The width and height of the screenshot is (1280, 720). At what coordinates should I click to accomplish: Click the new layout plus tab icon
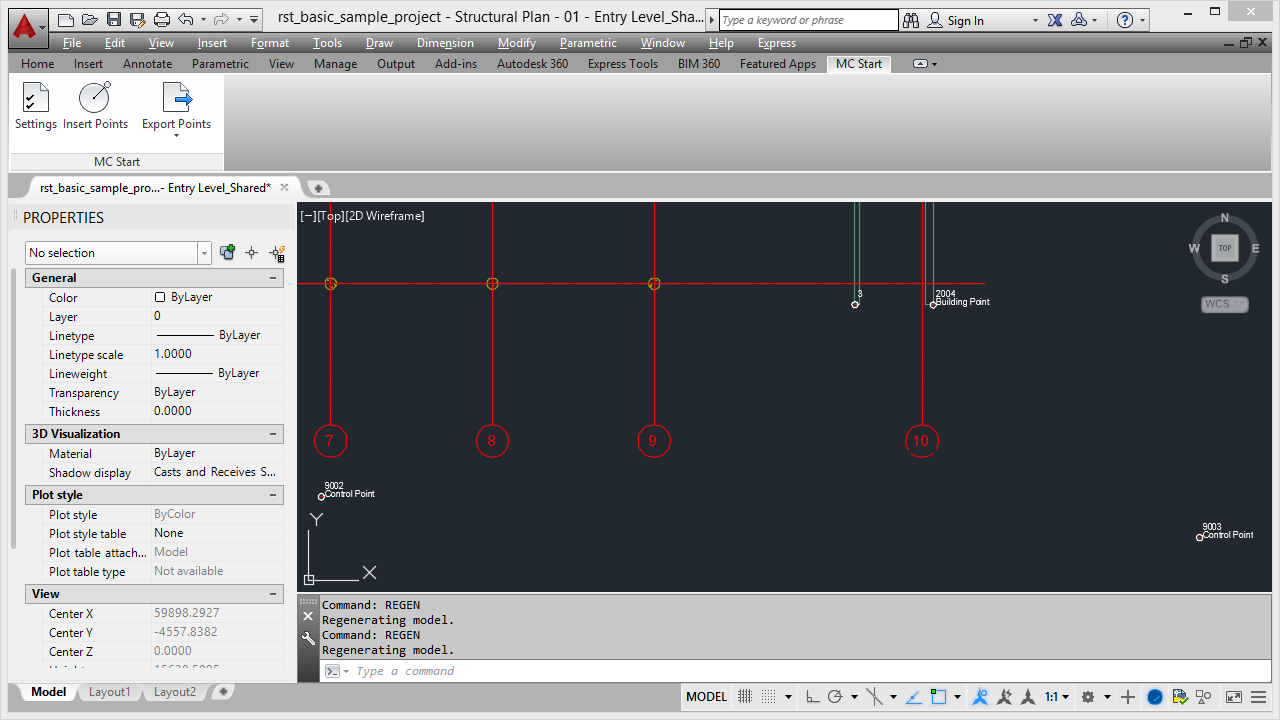point(224,691)
